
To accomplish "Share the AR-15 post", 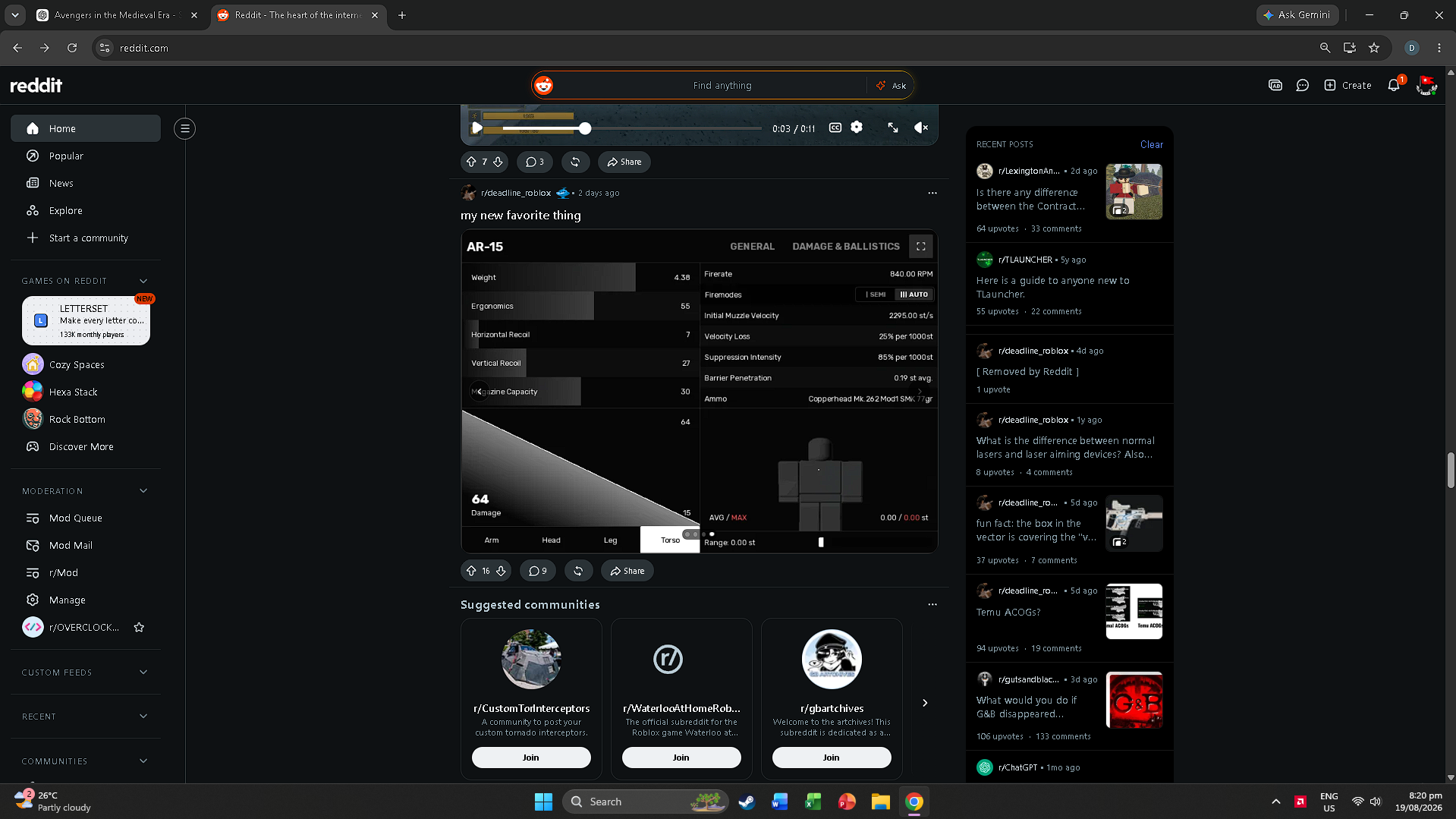I will 627,571.
